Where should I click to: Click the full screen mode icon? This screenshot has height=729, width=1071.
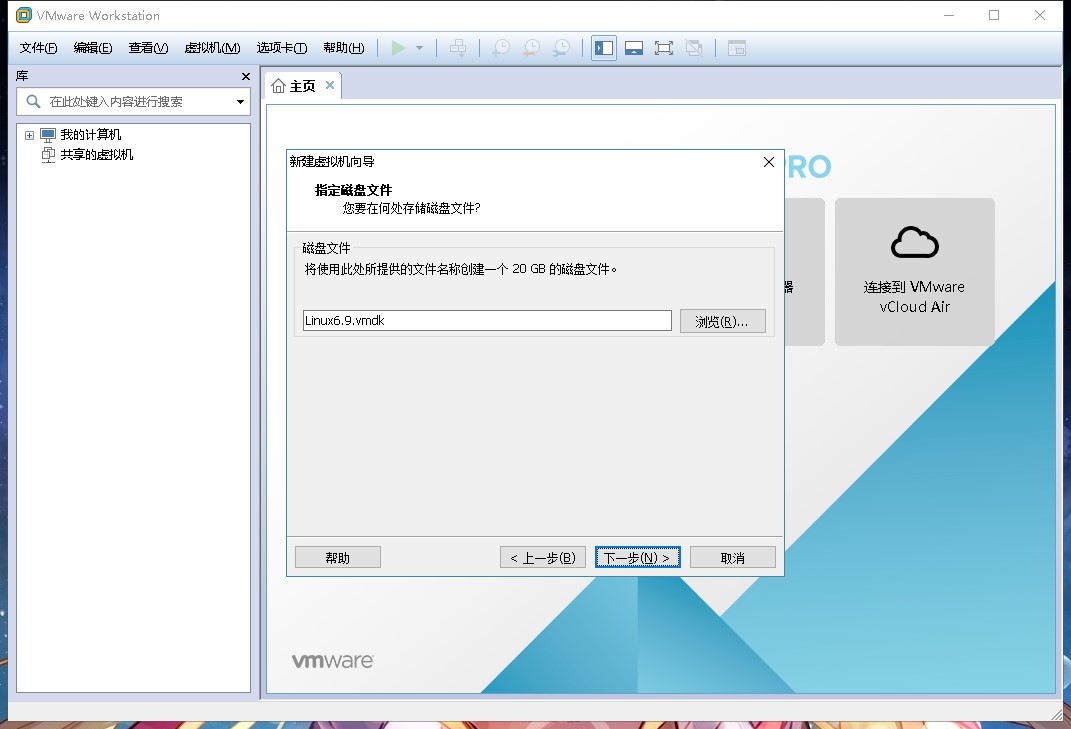pos(664,48)
